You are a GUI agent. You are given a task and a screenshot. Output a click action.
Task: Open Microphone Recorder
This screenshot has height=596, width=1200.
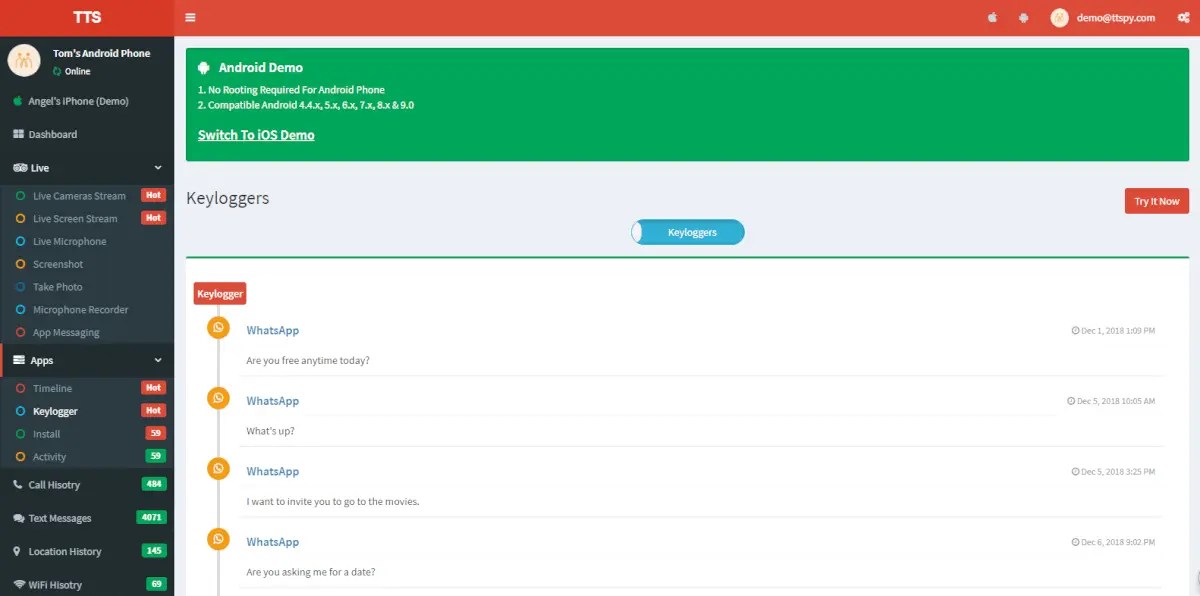(x=80, y=310)
